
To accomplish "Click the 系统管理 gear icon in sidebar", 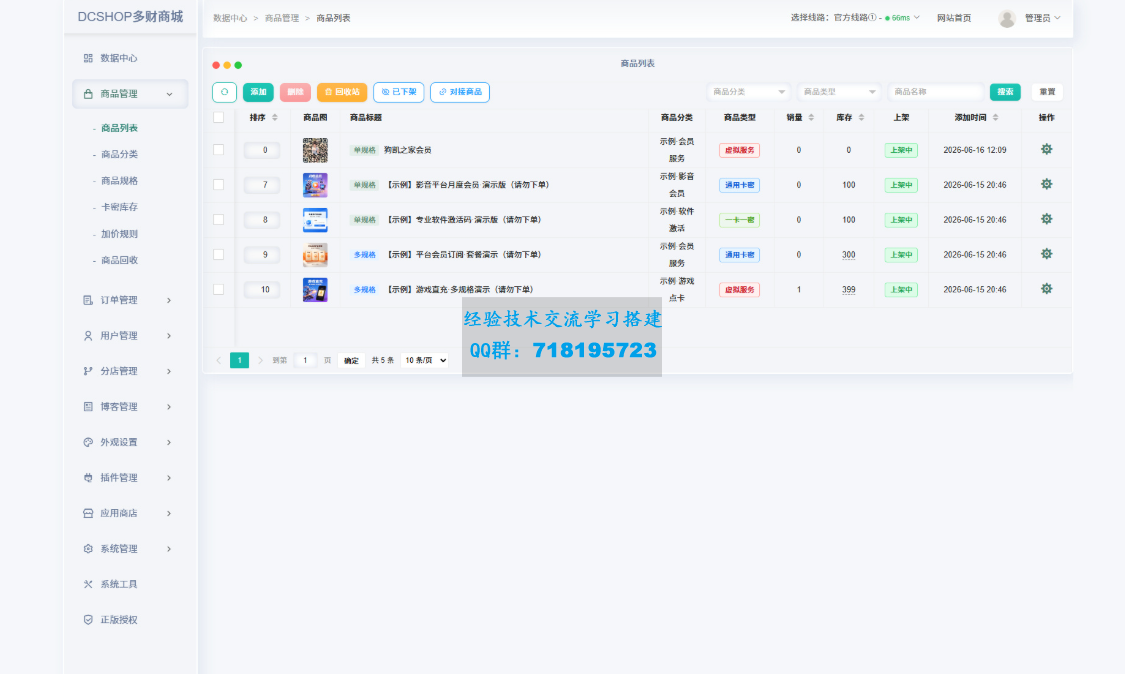I will click(88, 548).
